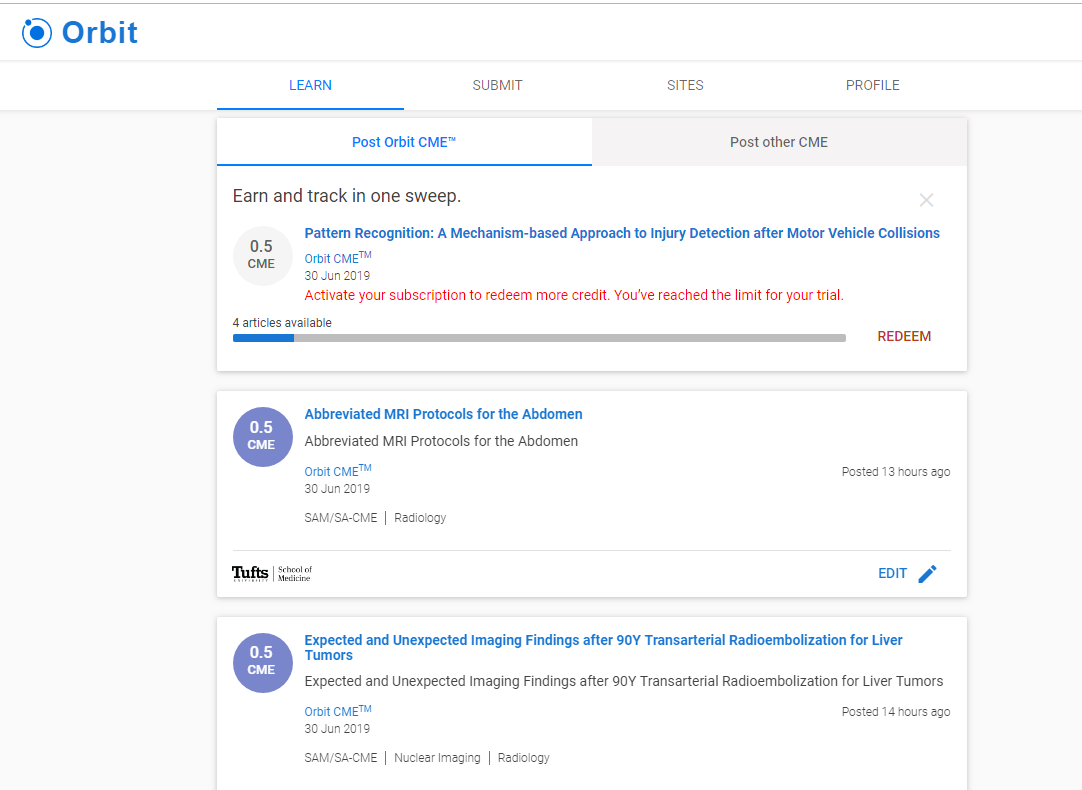1082x790 pixels.
Task: Click the articles available progress bar
Action: (539, 338)
